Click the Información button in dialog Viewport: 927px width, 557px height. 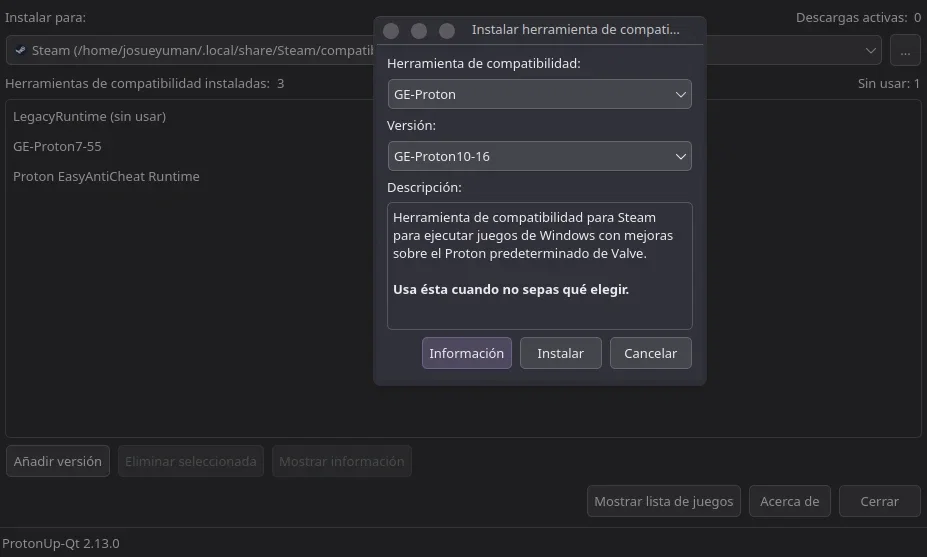point(466,353)
